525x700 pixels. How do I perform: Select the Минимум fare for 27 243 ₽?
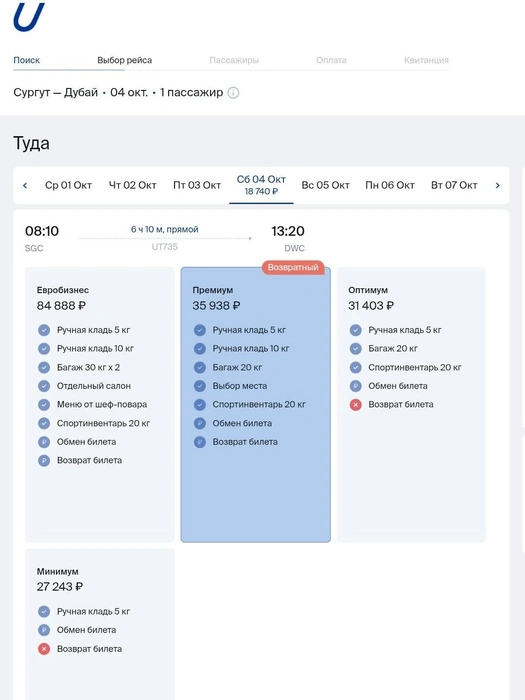pyautogui.click(x=100, y=624)
